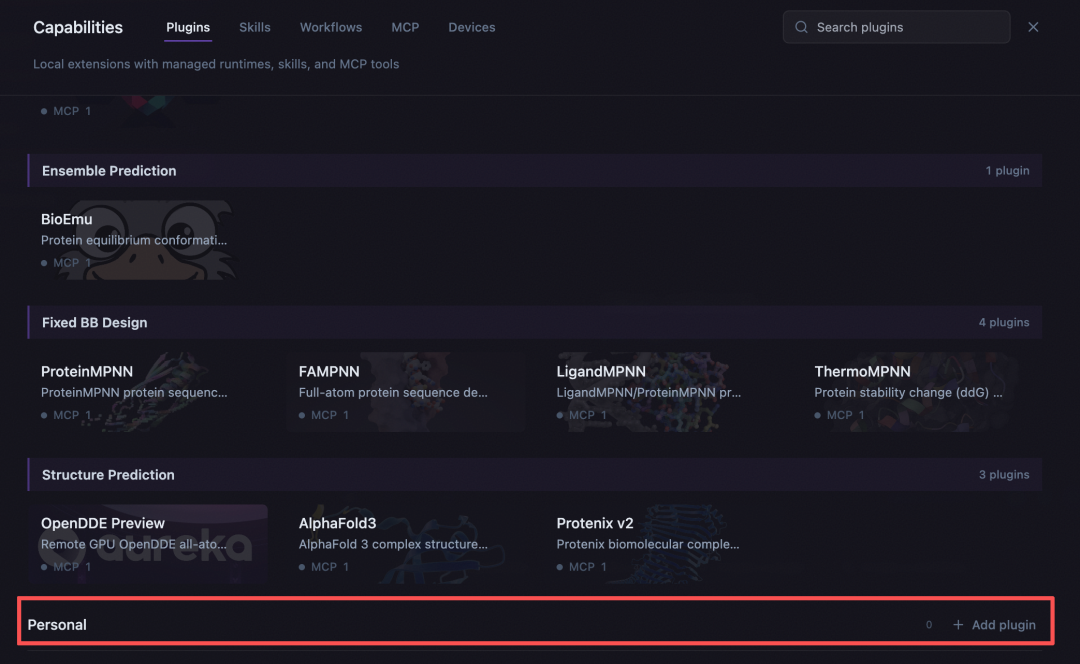Open the Protenix v2 plugin card
Image resolution: width=1080 pixels, height=664 pixels.
[x=663, y=544]
